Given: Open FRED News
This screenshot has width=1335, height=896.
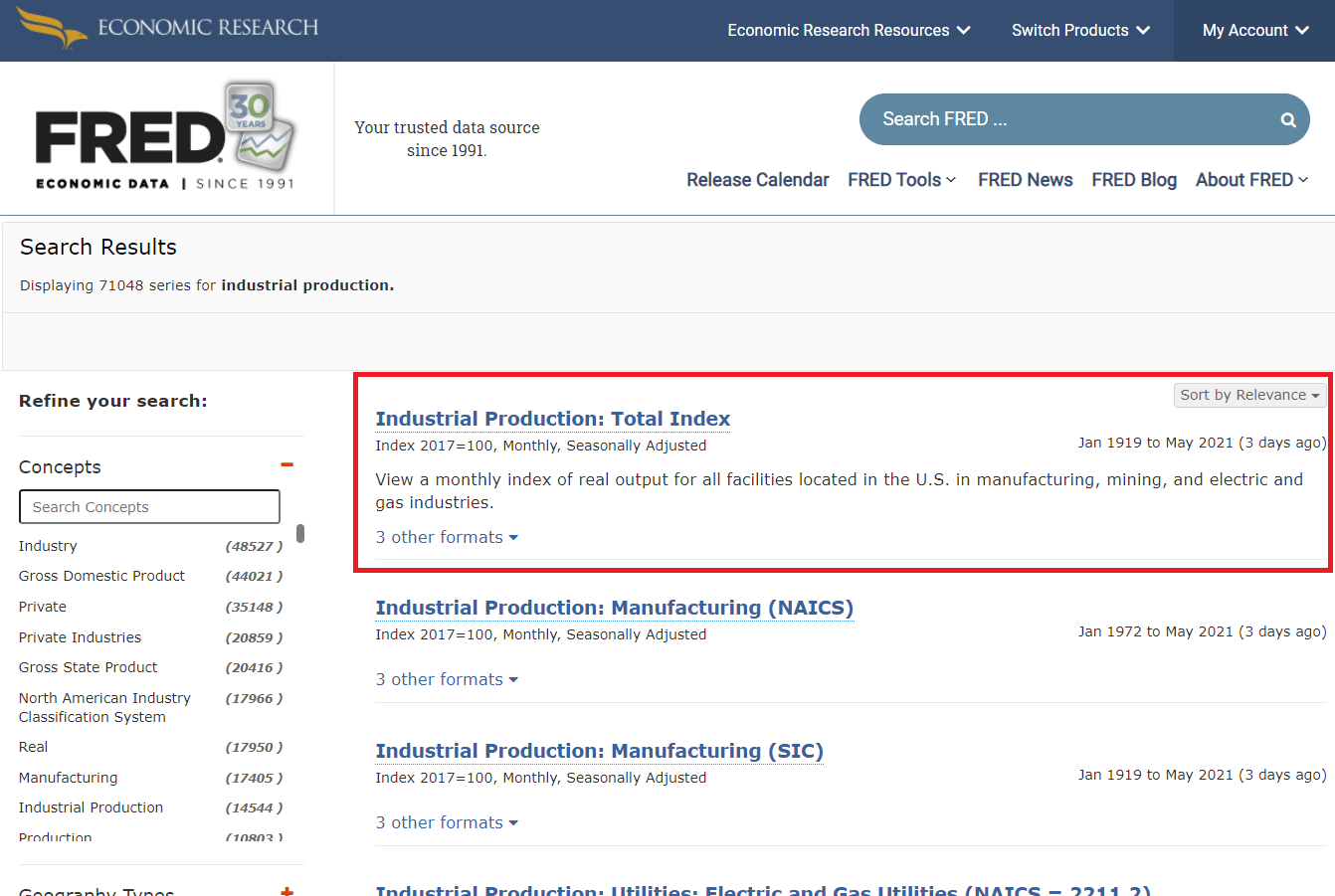Looking at the screenshot, I should coord(1026,180).
